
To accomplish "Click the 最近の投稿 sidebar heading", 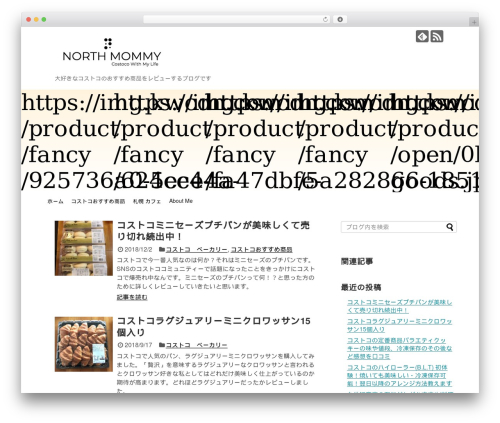I will (x=361, y=287).
